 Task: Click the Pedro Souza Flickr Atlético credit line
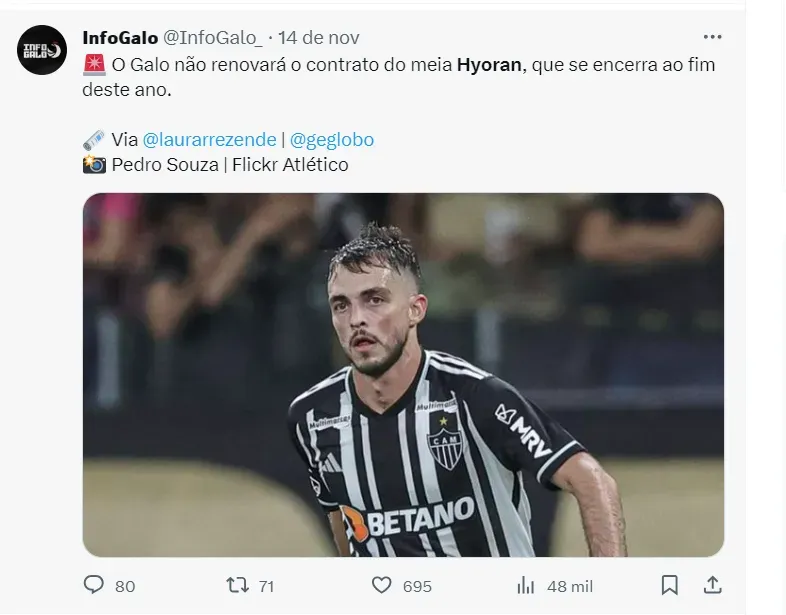(230, 165)
